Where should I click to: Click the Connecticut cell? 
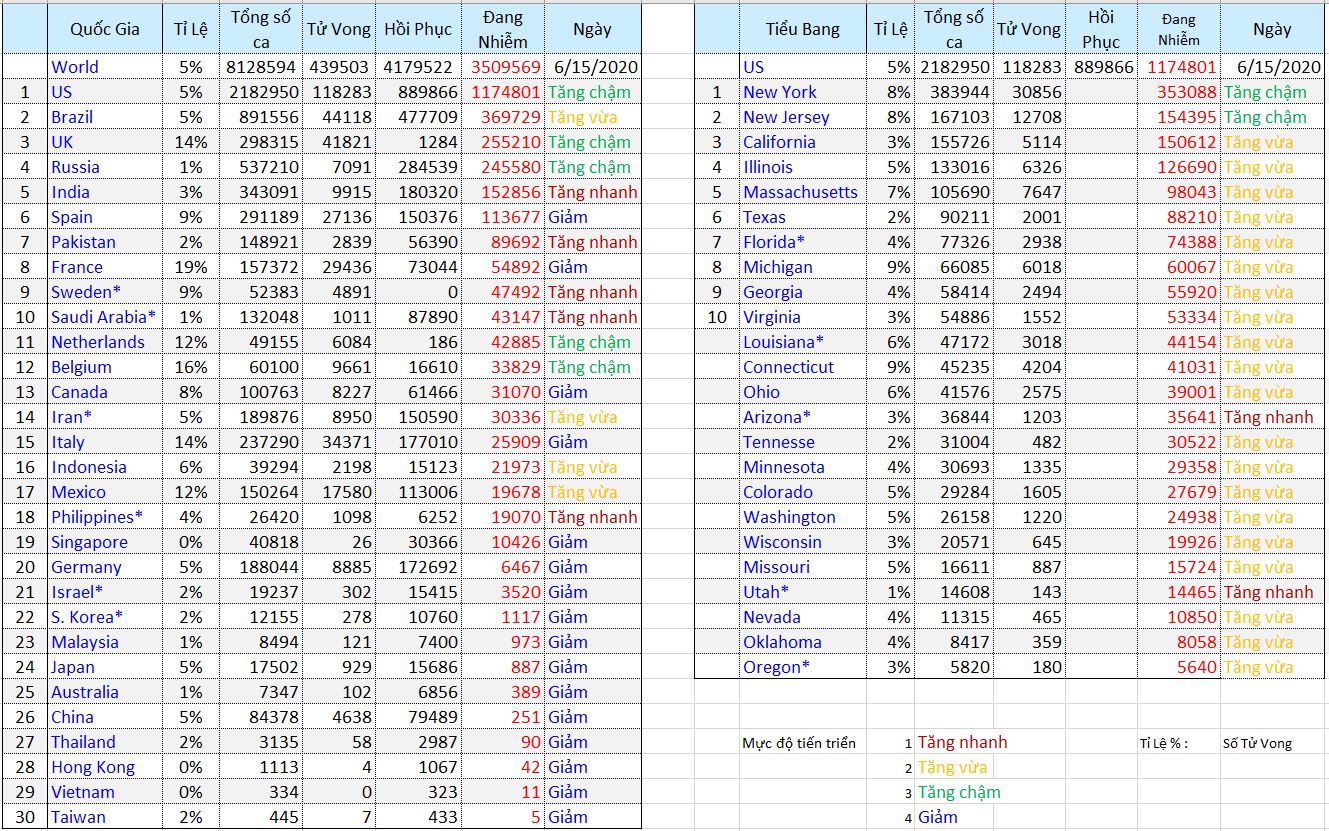pyautogui.click(x=802, y=367)
